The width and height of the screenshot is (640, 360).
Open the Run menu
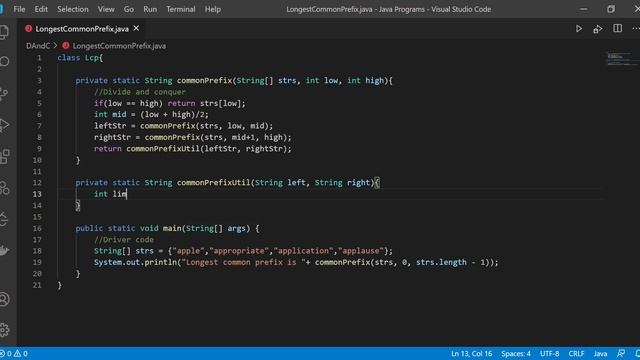pos(150,9)
